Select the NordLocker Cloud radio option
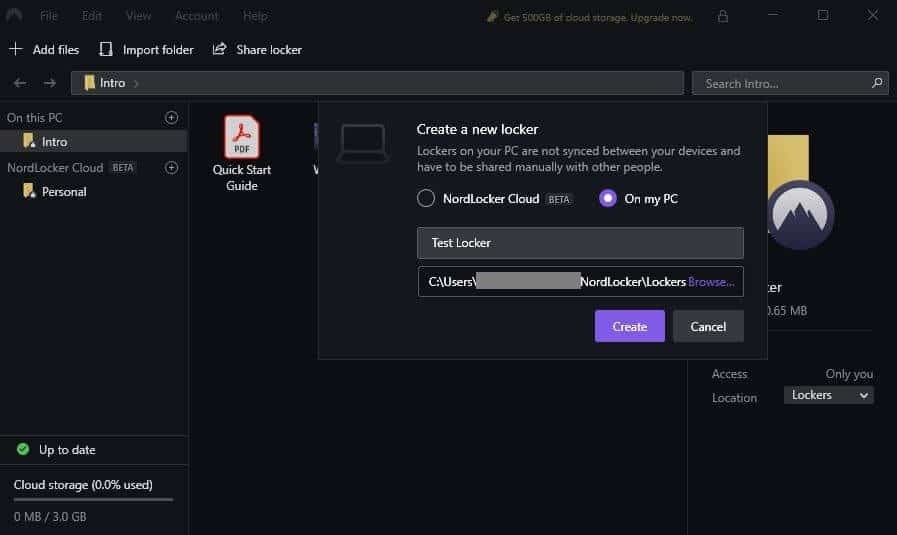897x535 pixels. pyautogui.click(x=426, y=199)
